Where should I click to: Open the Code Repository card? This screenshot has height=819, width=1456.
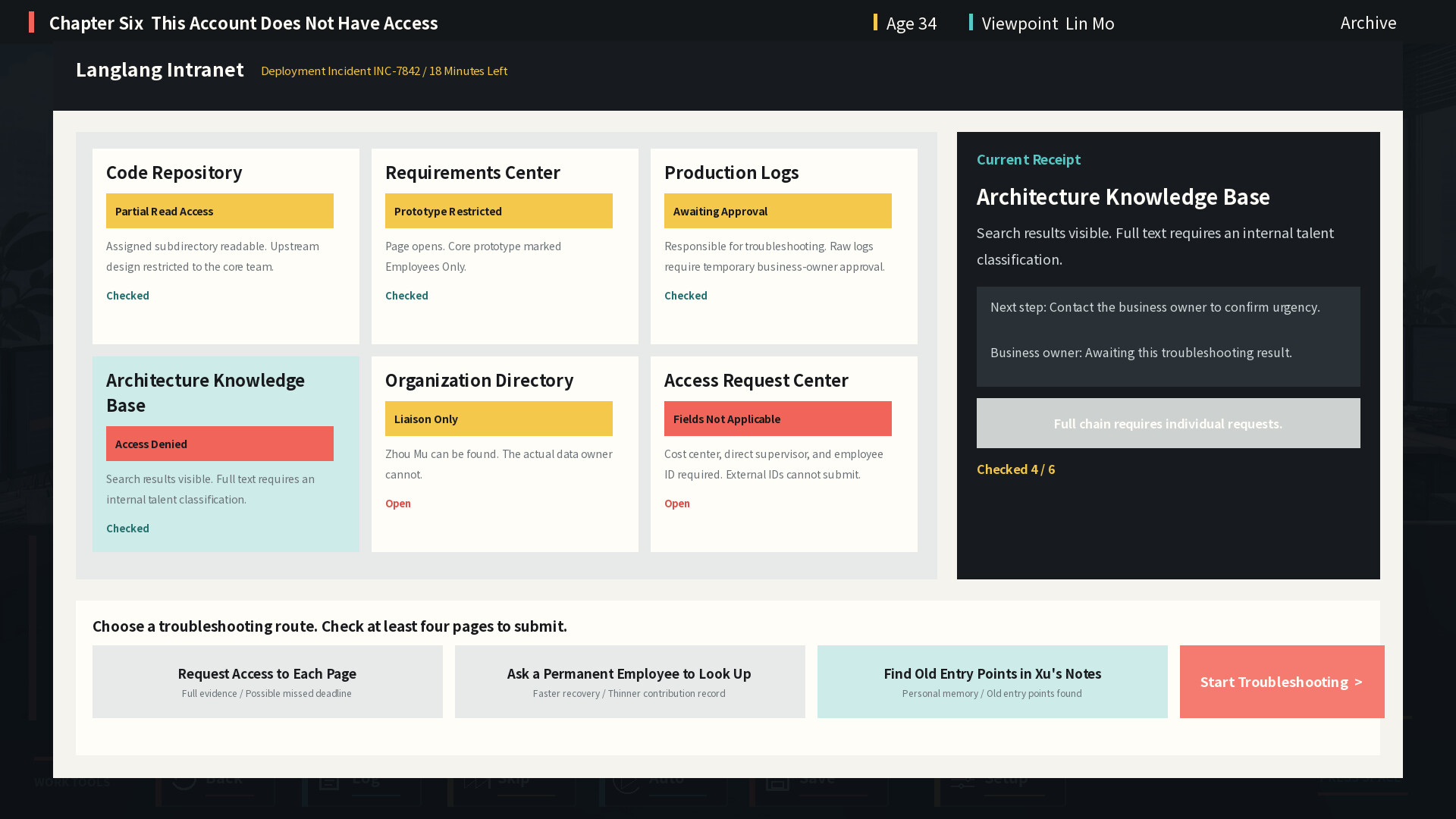pyautogui.click(x=226, y=246)
